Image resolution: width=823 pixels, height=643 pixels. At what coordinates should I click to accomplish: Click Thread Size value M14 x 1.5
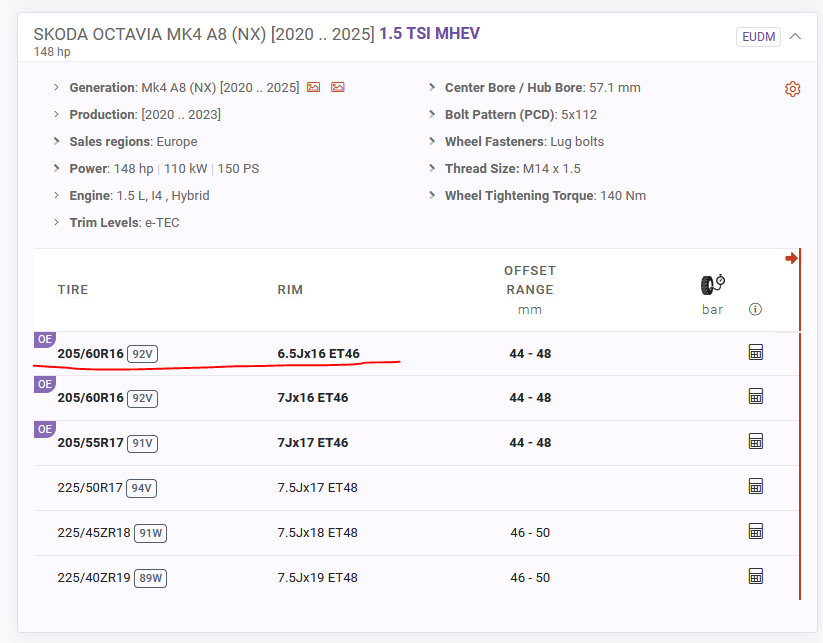coord(552,168)
